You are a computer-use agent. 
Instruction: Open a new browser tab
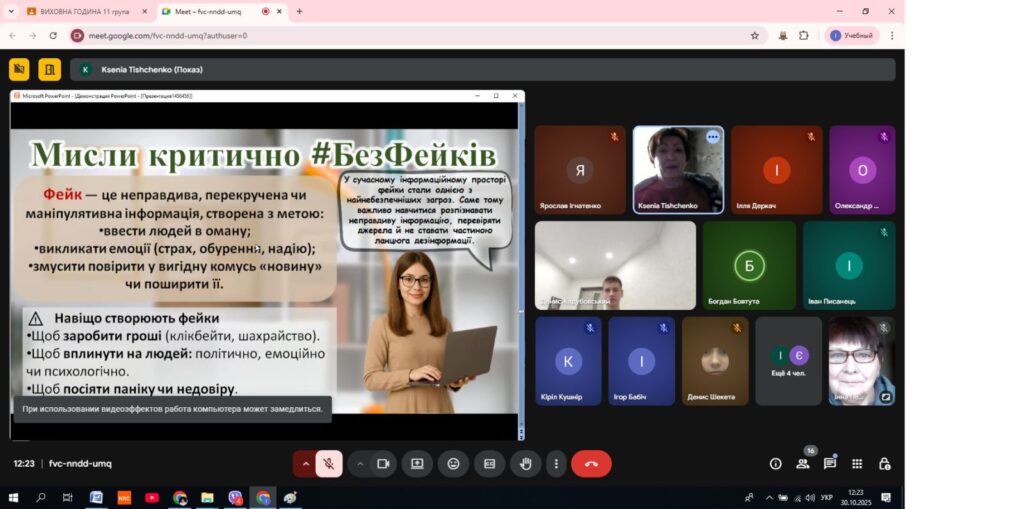(299, 11)
